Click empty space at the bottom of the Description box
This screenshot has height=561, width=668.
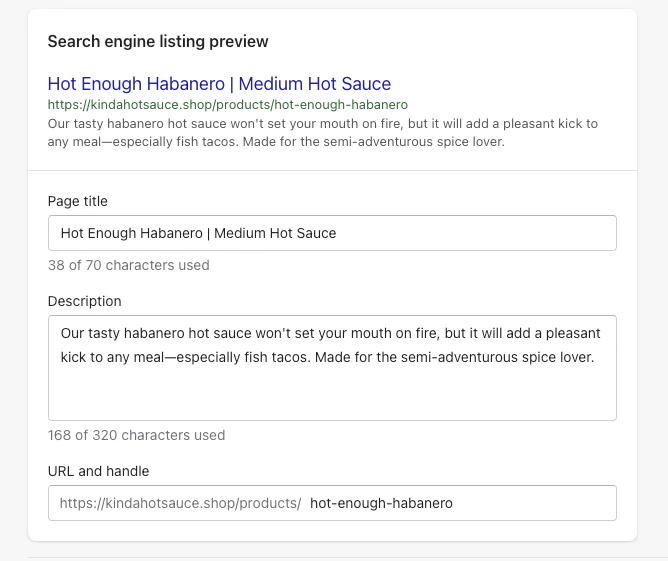click(332, 399)
